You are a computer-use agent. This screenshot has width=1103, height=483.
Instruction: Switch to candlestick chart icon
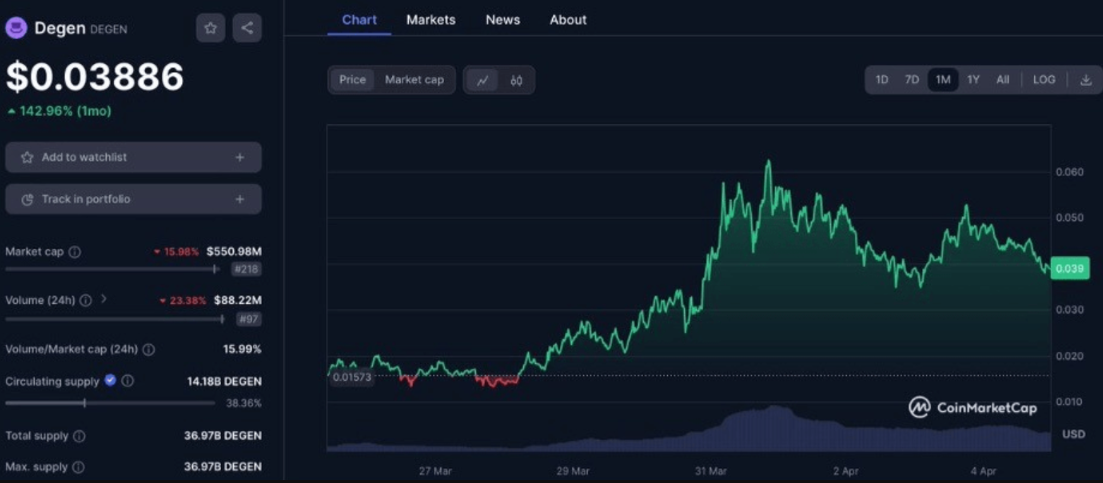[516, 80]
